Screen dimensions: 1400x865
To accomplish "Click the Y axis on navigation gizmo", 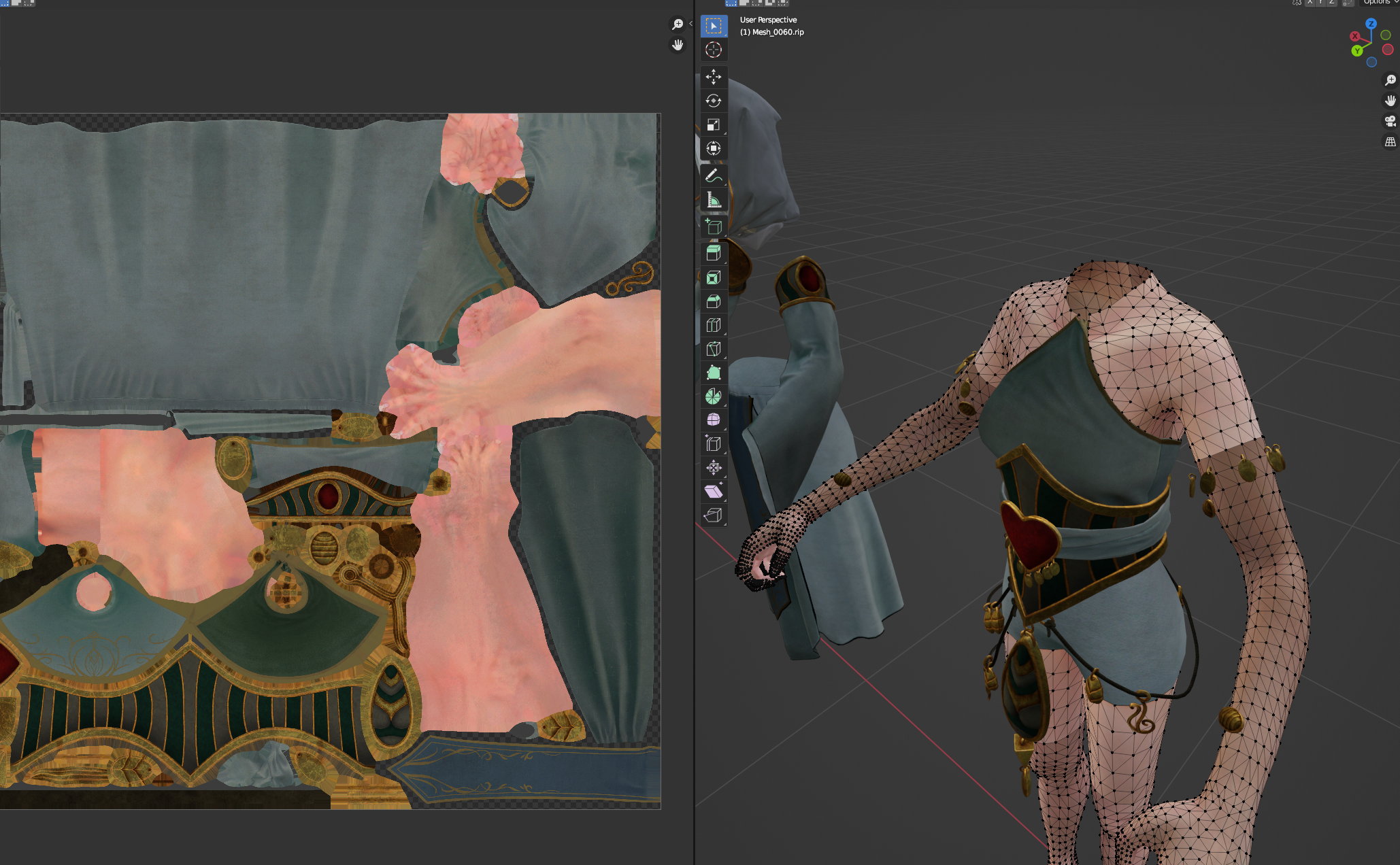I will (x=1357, y=51).
